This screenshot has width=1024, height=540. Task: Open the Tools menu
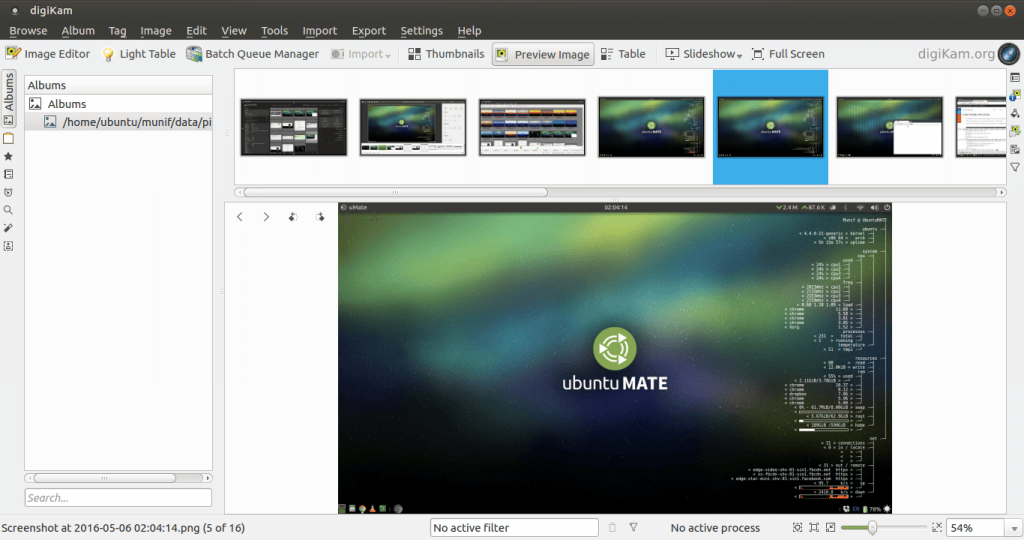pos(274,31)
